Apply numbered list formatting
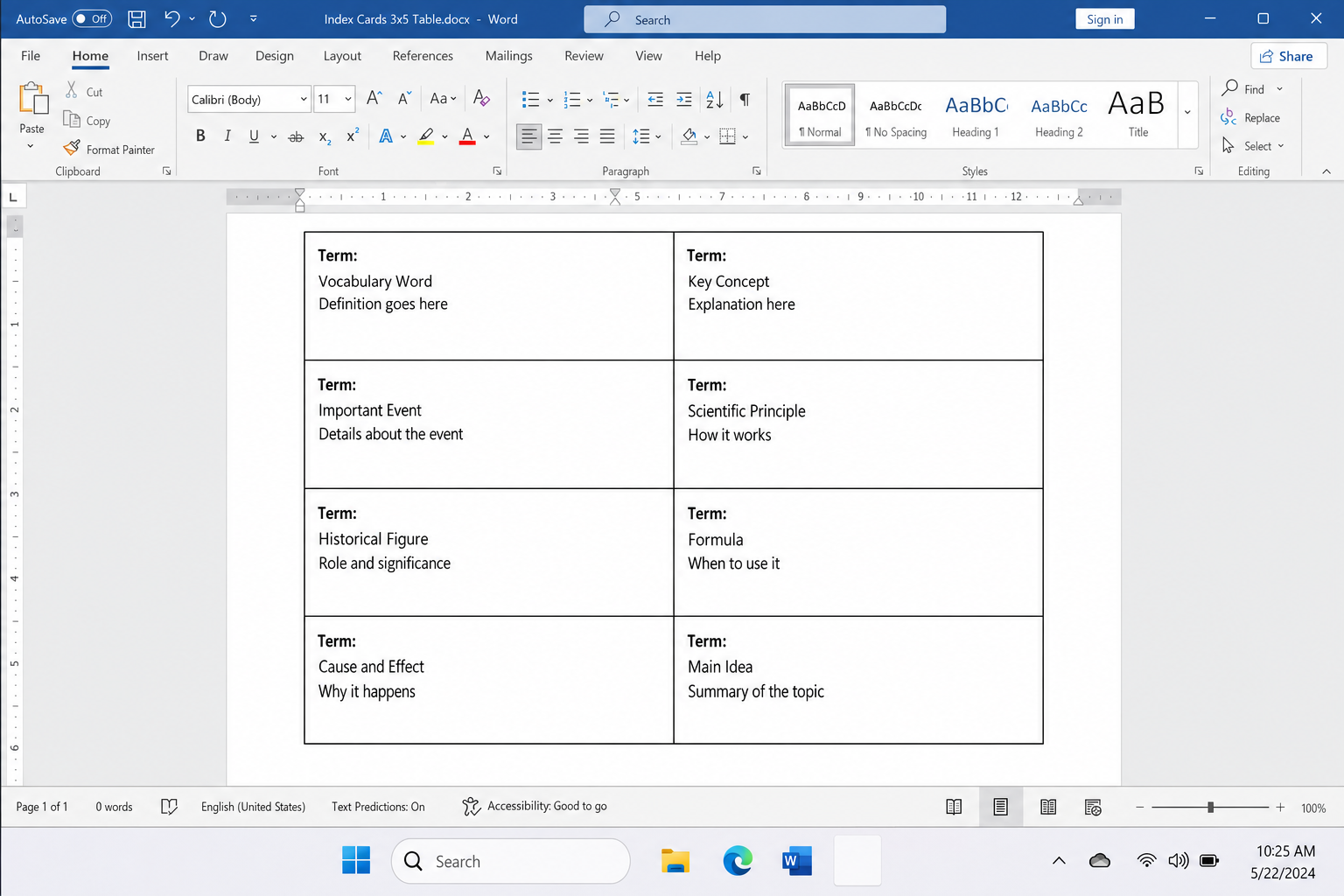 point(572,99)
